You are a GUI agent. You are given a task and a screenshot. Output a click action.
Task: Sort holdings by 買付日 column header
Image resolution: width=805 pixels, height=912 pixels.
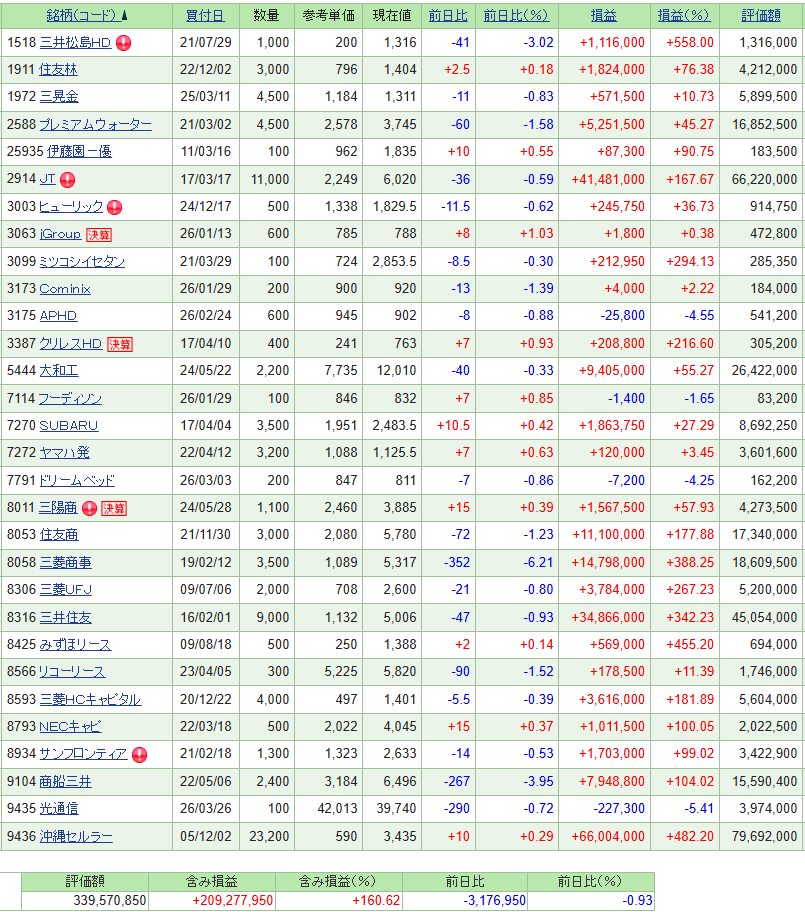[205, 16]
